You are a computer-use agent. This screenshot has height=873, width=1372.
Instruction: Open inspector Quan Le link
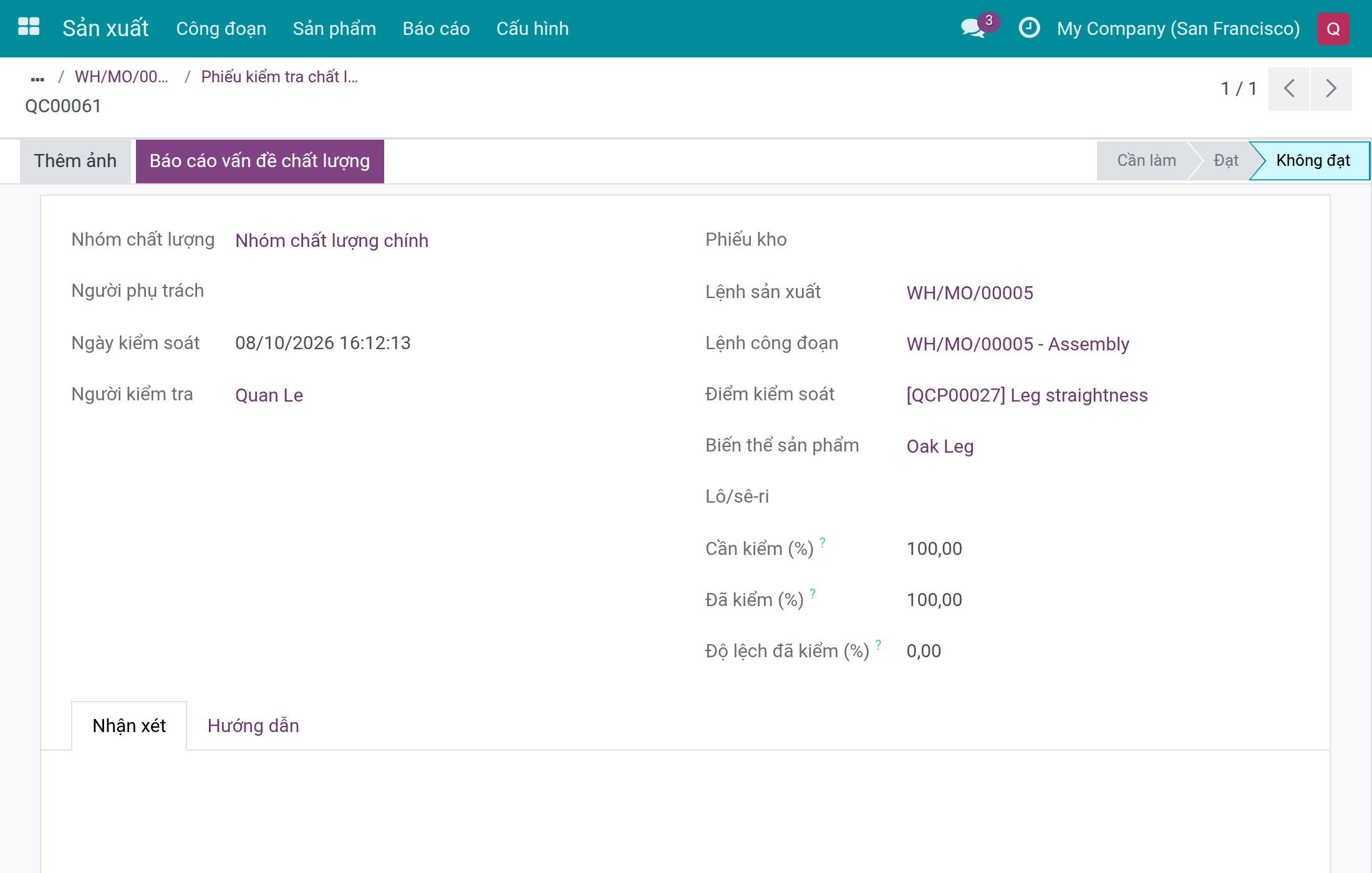tap(269, 395)
